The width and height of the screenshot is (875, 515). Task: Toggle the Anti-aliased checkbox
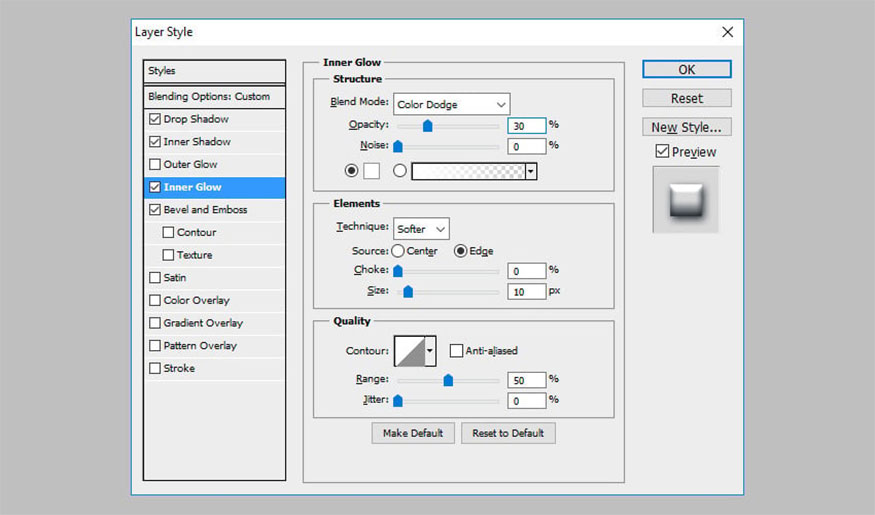456,351
